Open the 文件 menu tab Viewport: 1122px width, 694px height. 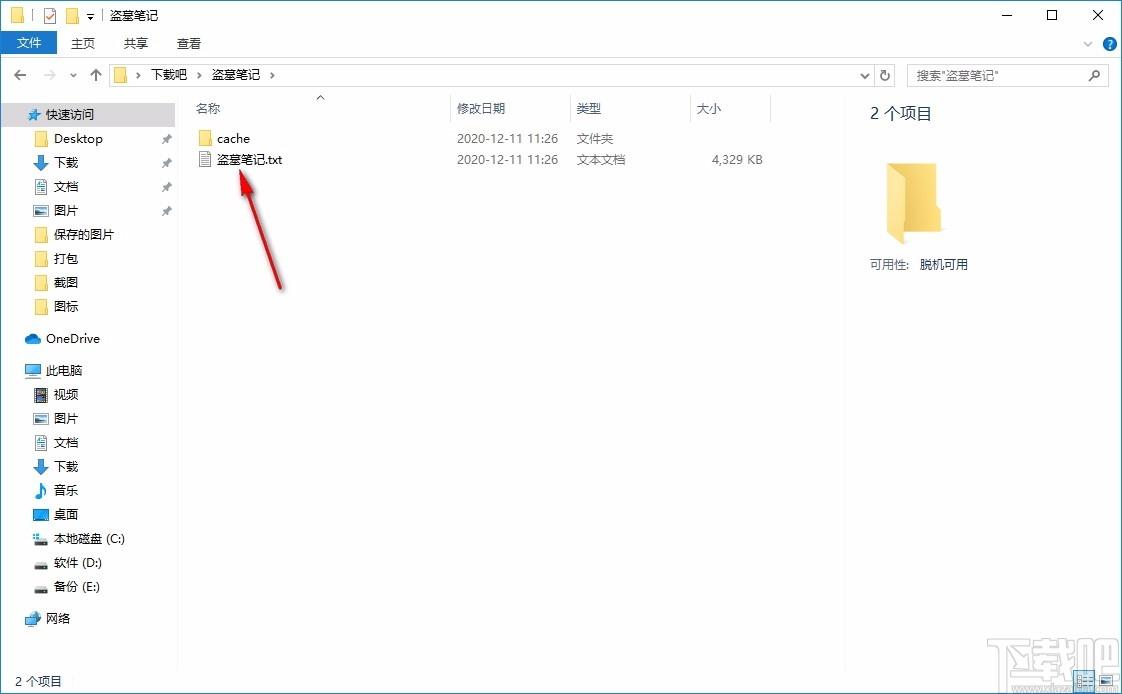pyautogui.click(x=29, y=43)
